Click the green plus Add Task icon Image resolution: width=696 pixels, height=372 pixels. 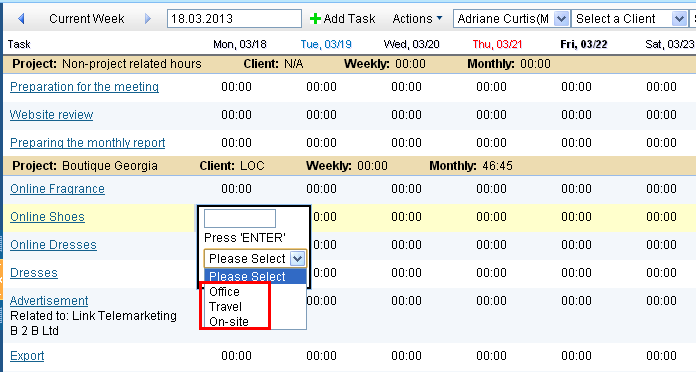click(x=315, y=19)
